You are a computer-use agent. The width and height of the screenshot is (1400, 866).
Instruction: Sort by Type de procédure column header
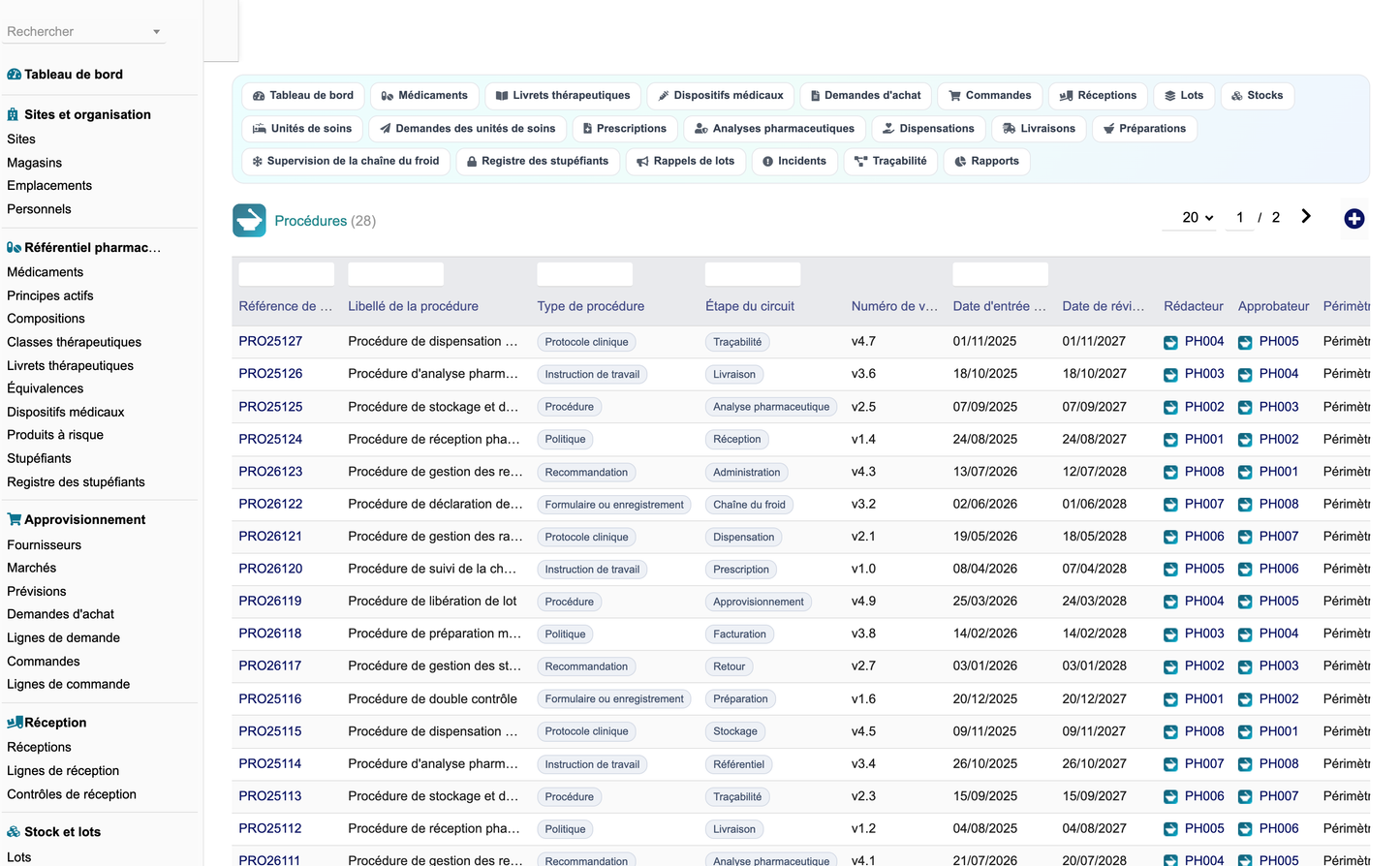click(x=591, y=307)
